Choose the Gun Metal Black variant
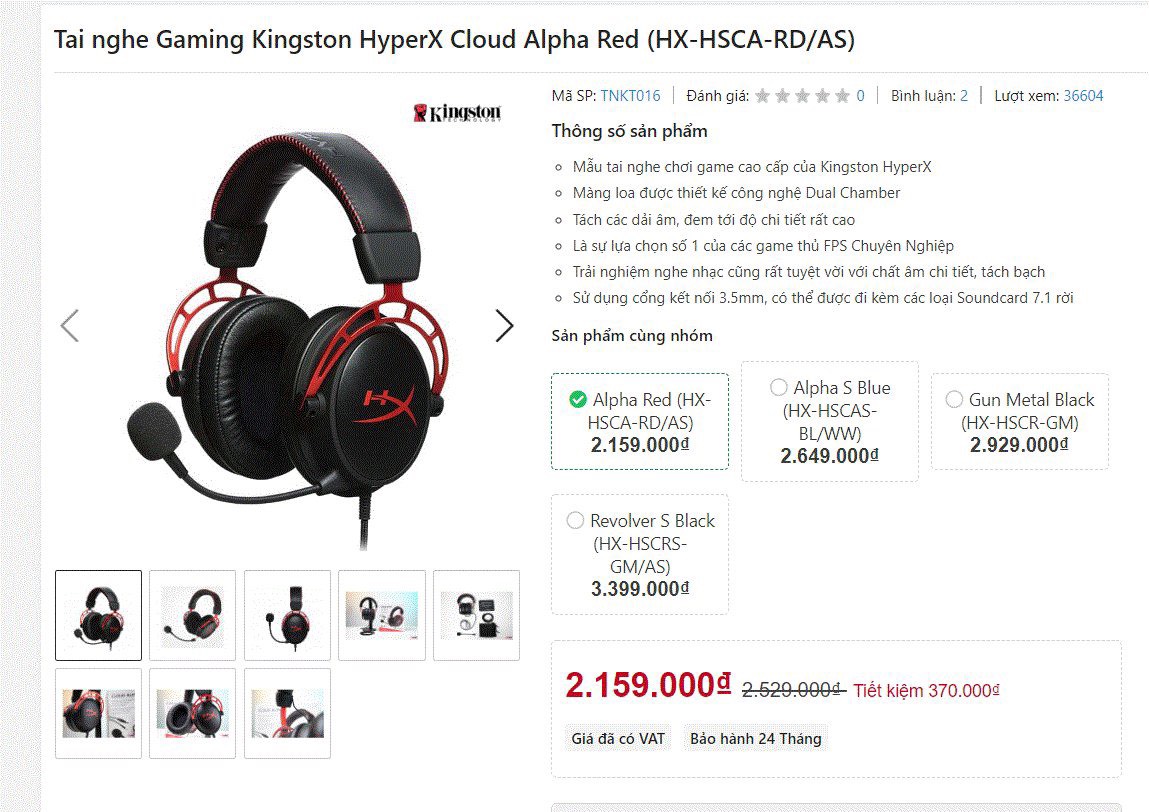 [1019, 421]
